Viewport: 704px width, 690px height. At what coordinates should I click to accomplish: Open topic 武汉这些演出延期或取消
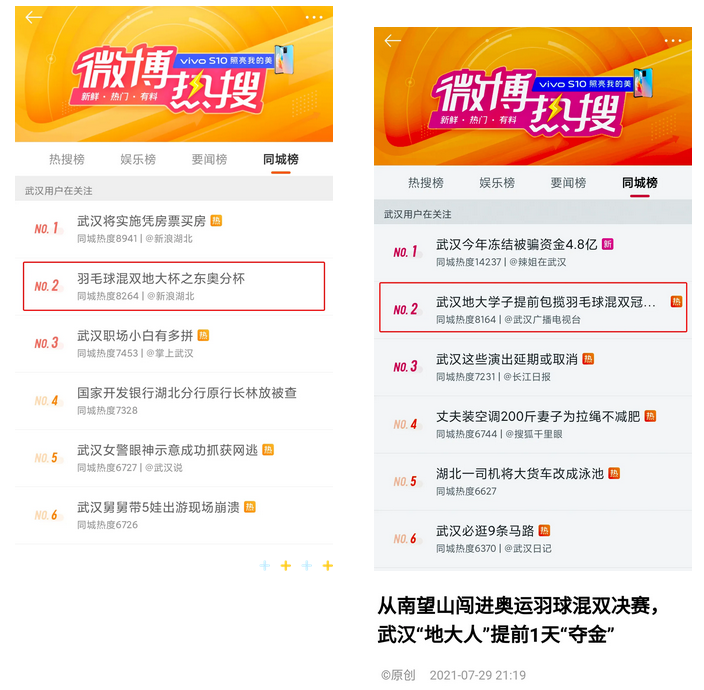pyautogui.click(x=533, y=367)
